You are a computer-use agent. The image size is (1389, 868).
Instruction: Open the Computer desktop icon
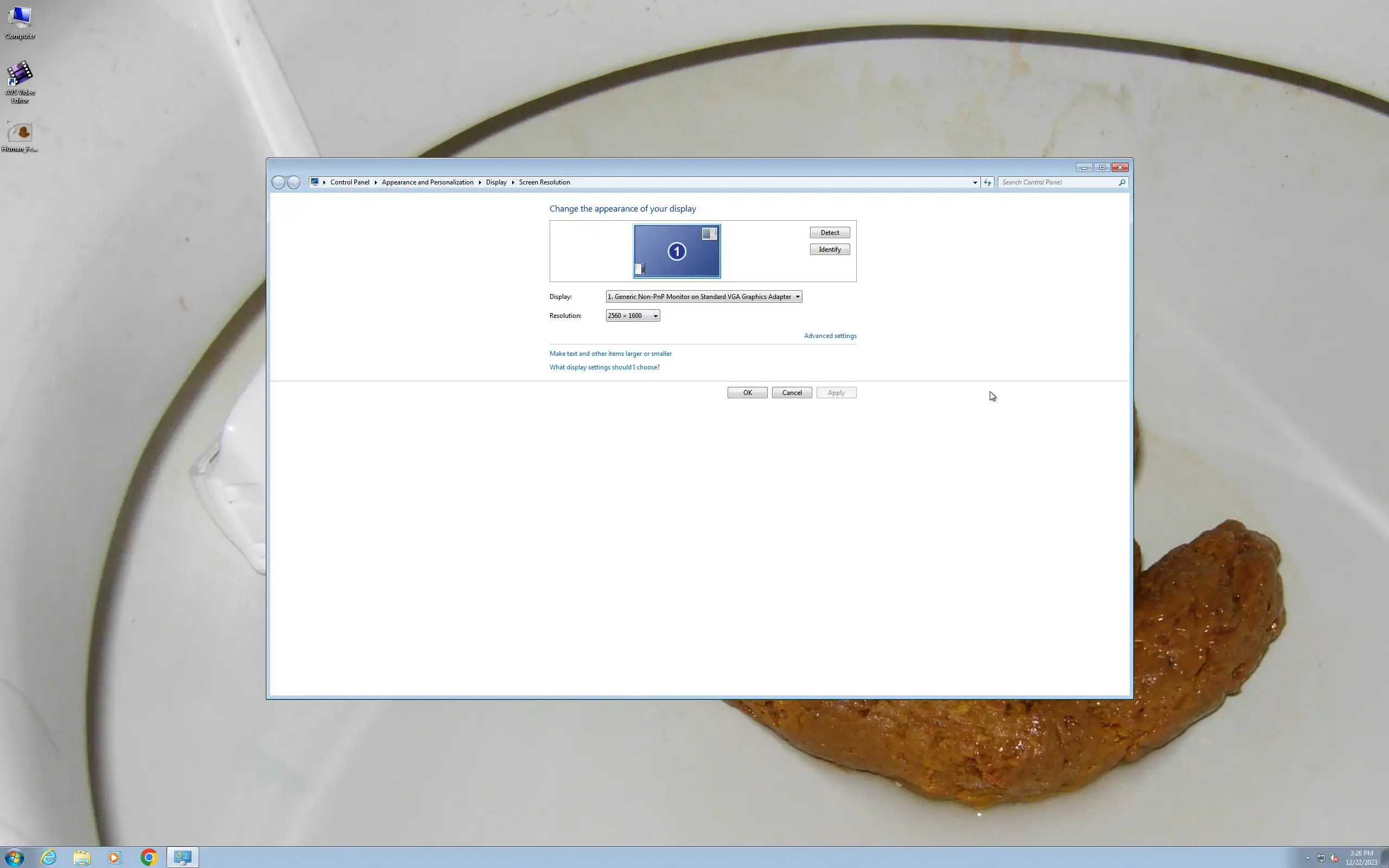(20, 22)
